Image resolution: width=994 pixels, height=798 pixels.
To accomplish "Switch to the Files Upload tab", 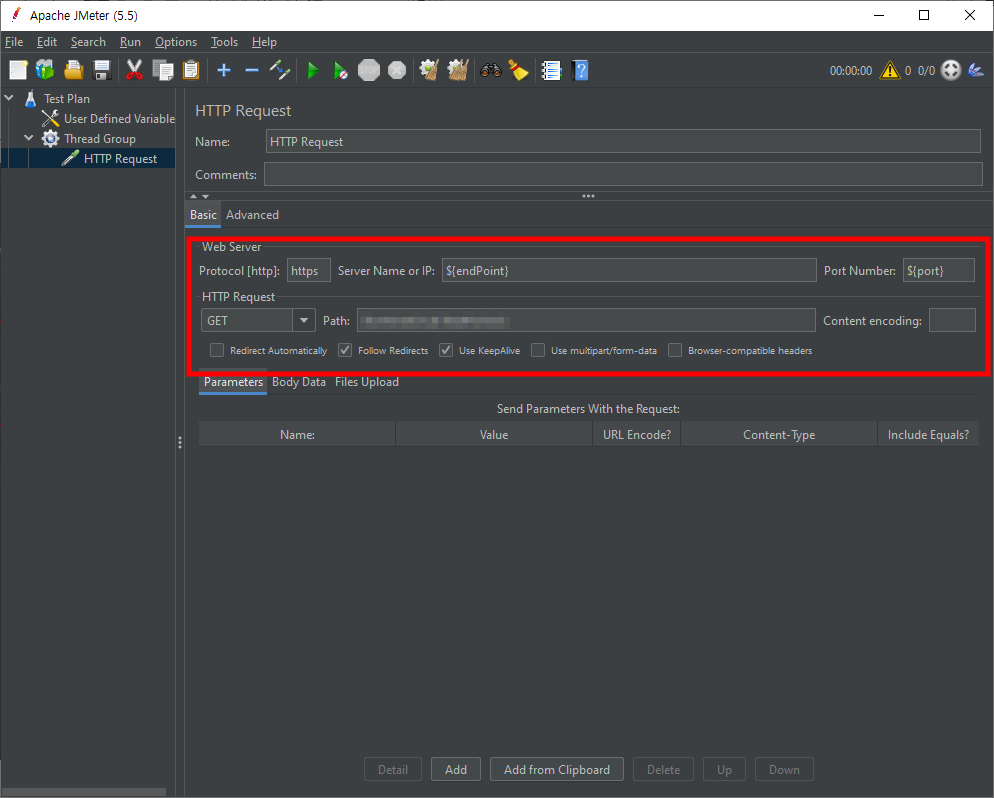I will 367,382.
